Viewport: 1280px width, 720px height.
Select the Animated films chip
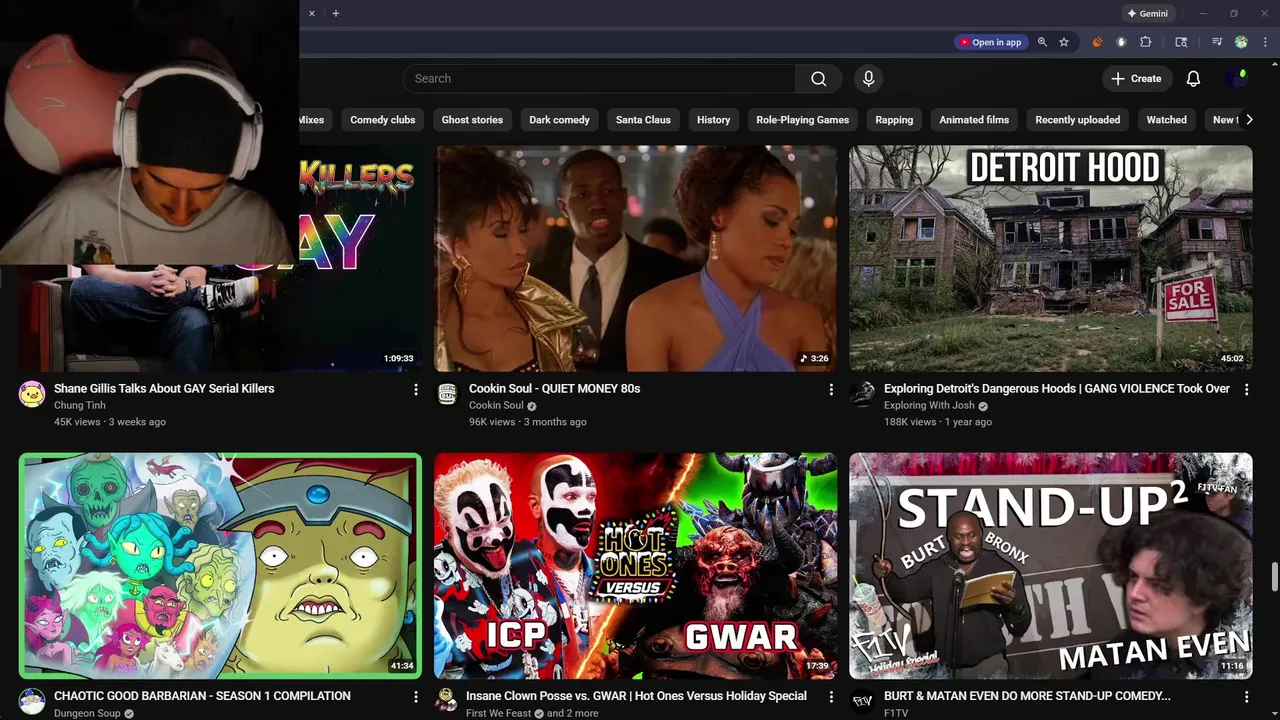(x=974, y=120)
